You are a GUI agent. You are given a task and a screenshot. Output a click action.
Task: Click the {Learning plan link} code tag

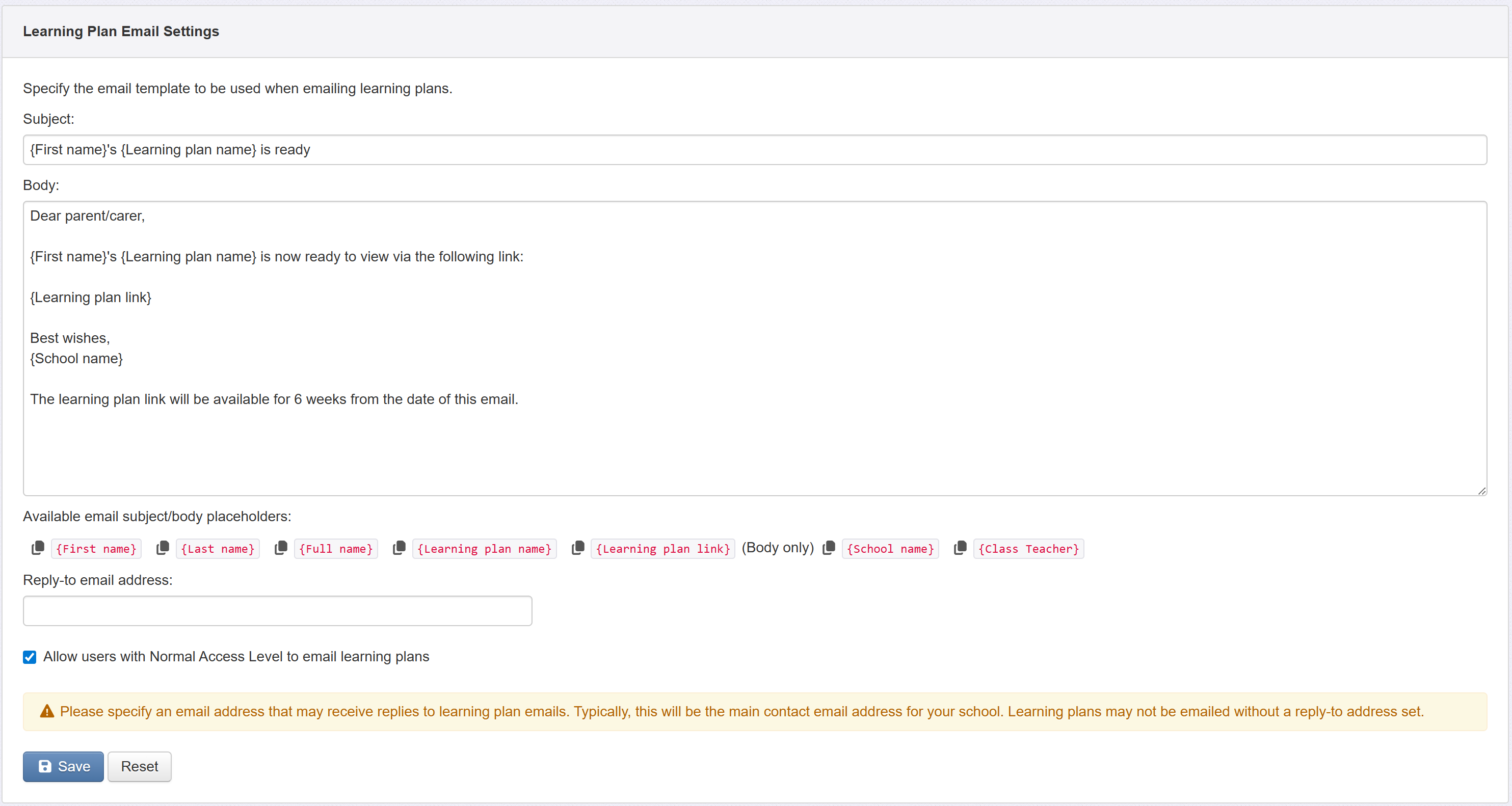pos(662,549)
